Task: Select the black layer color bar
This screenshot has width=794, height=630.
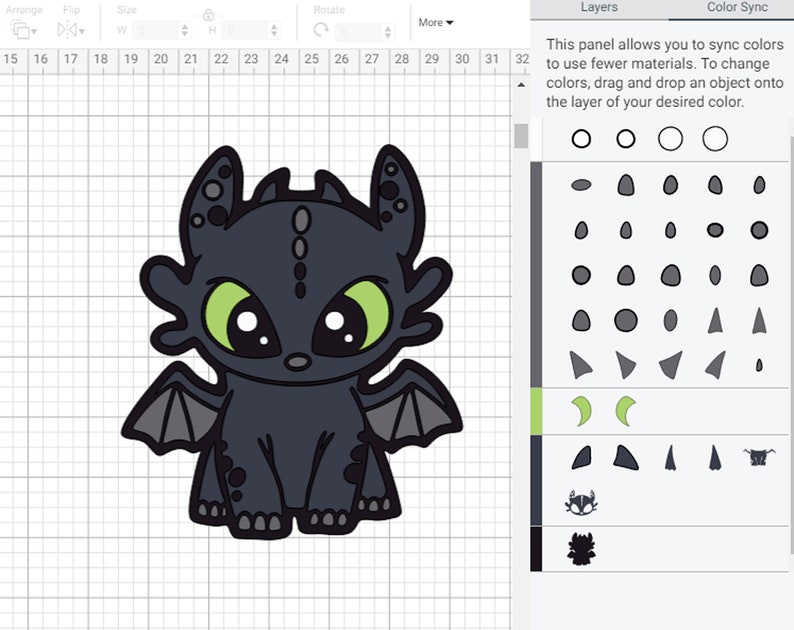Action: tap(536, 549)
